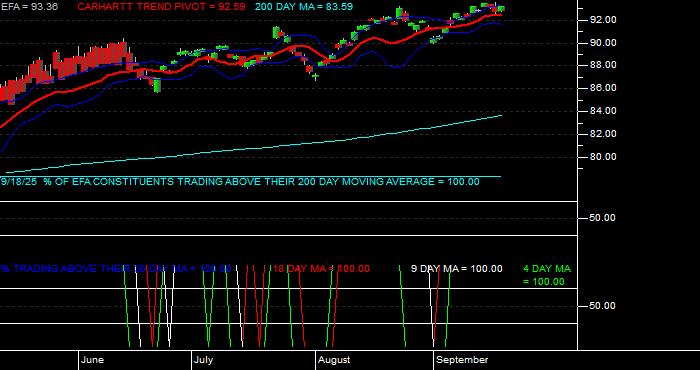Click the green 4 DAY MA label
700x370 pixels.
(x=547, y=275)
